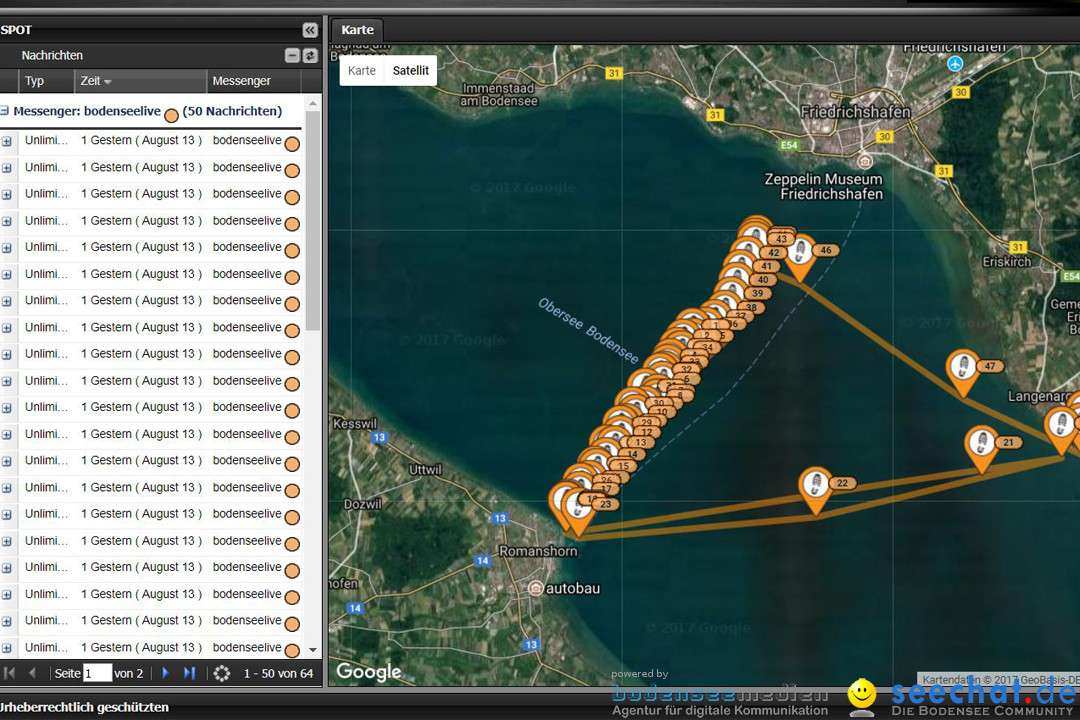Click the Immenstaad am Bodensee label
1080x720 pixels.
coord(499,95)
